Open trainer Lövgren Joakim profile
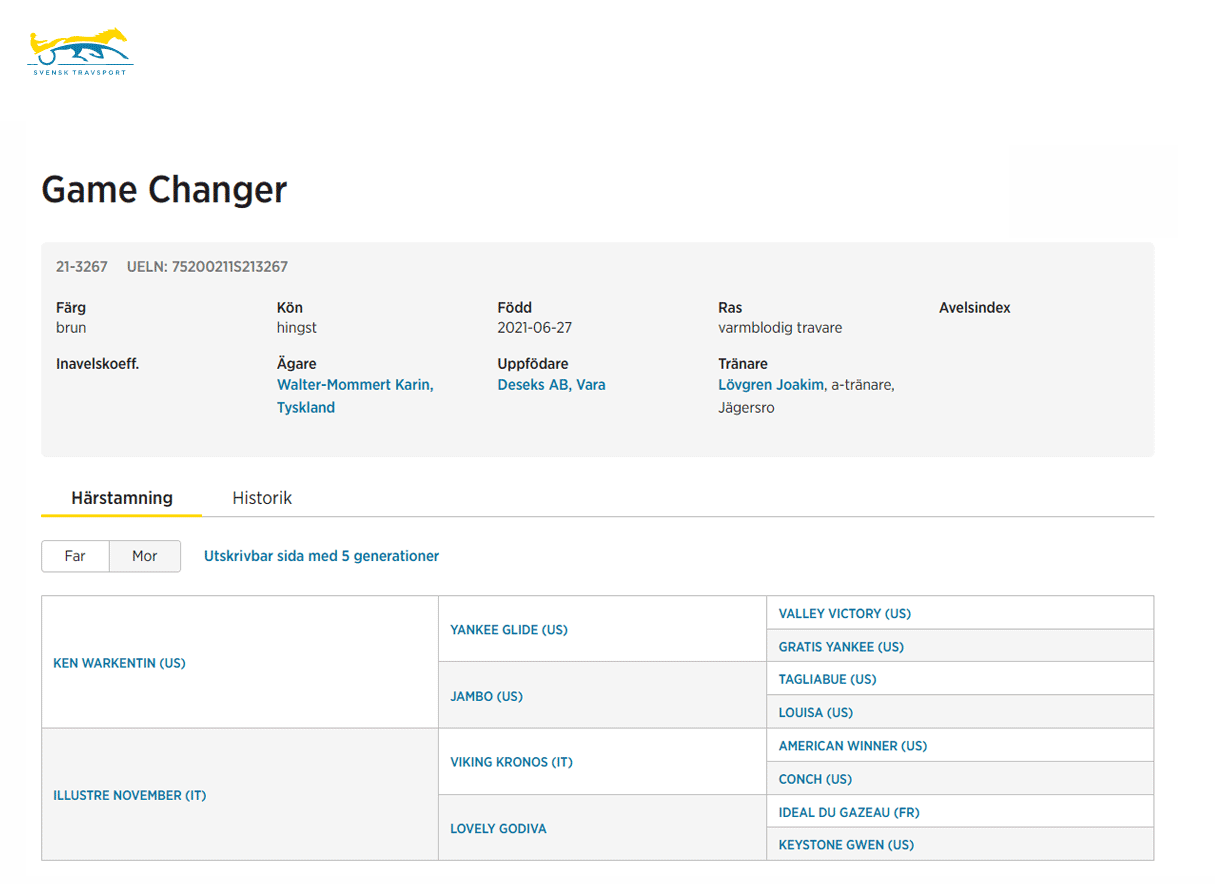1215x884 pixels. 771,385
